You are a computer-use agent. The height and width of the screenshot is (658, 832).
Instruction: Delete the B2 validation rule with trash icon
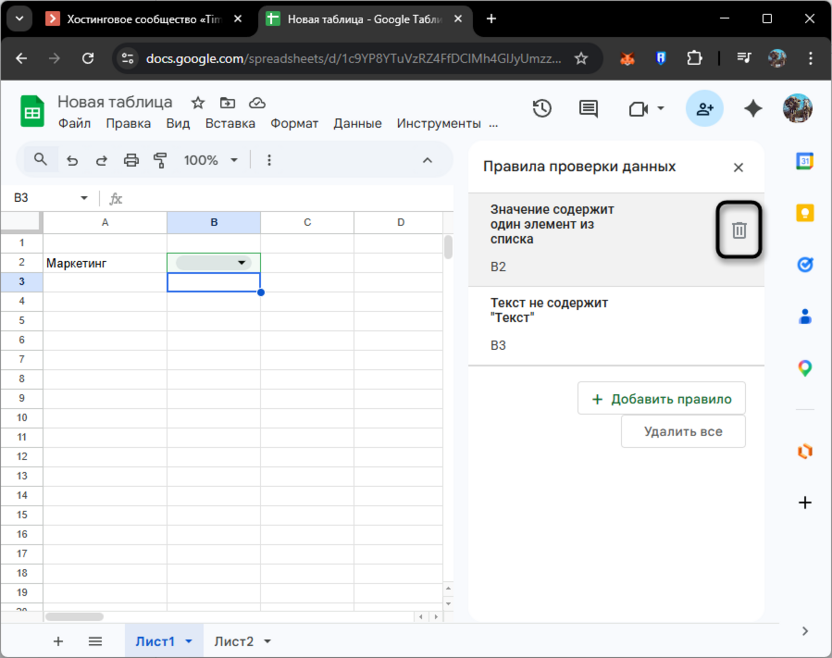739,231
